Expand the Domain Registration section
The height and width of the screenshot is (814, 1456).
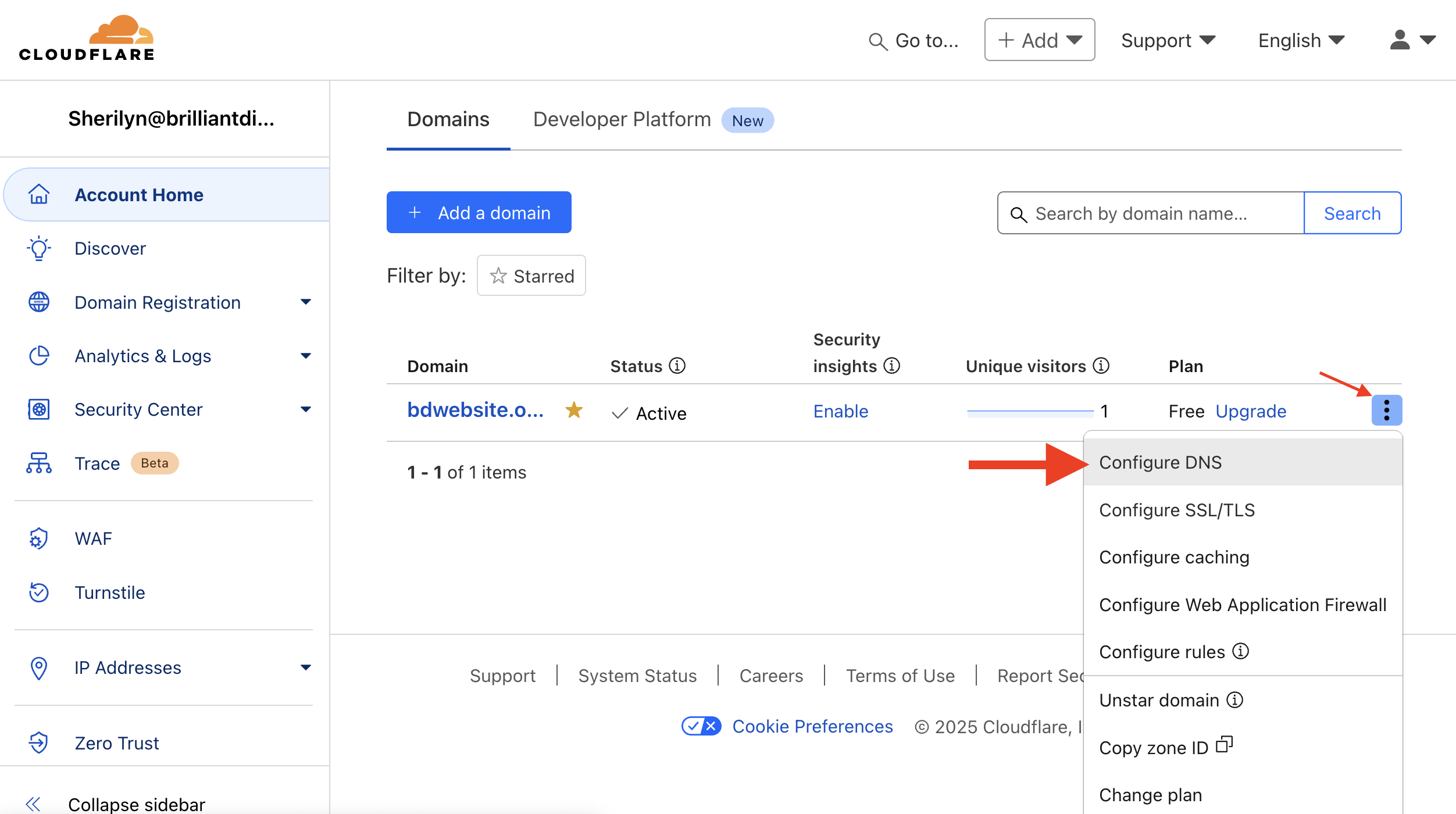click(306, 302)
